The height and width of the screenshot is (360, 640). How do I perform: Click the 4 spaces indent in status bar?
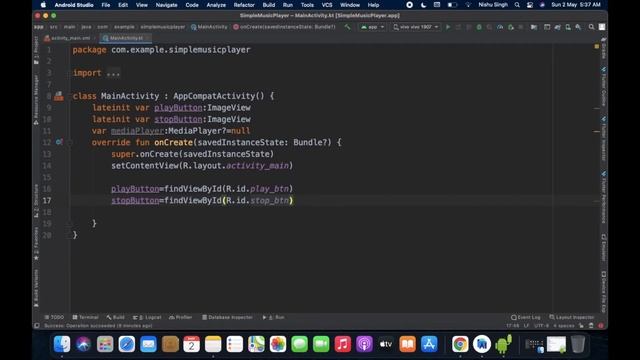pos(564,326)
